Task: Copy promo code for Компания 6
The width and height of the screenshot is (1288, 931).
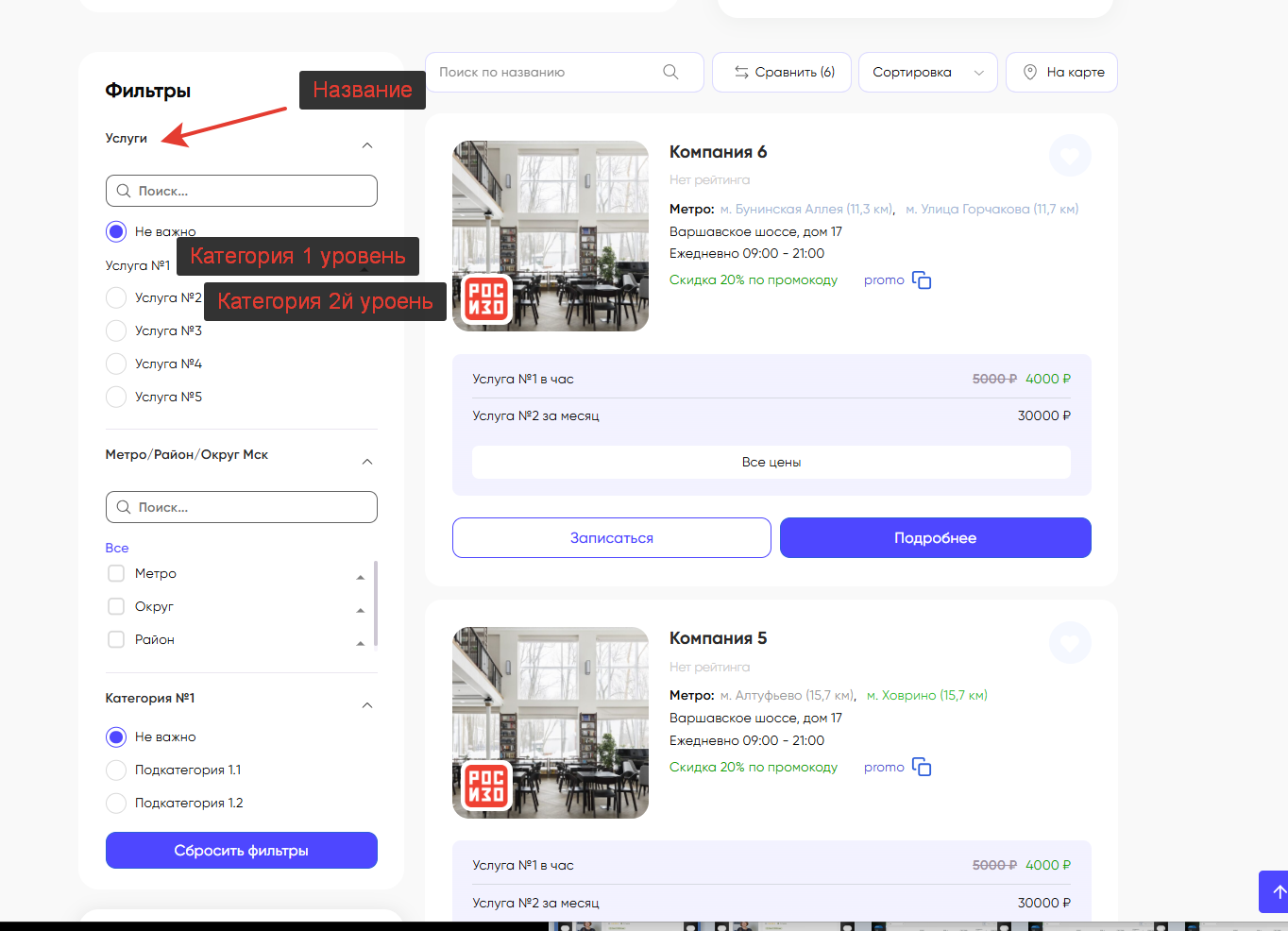Action: coord(922,280)
